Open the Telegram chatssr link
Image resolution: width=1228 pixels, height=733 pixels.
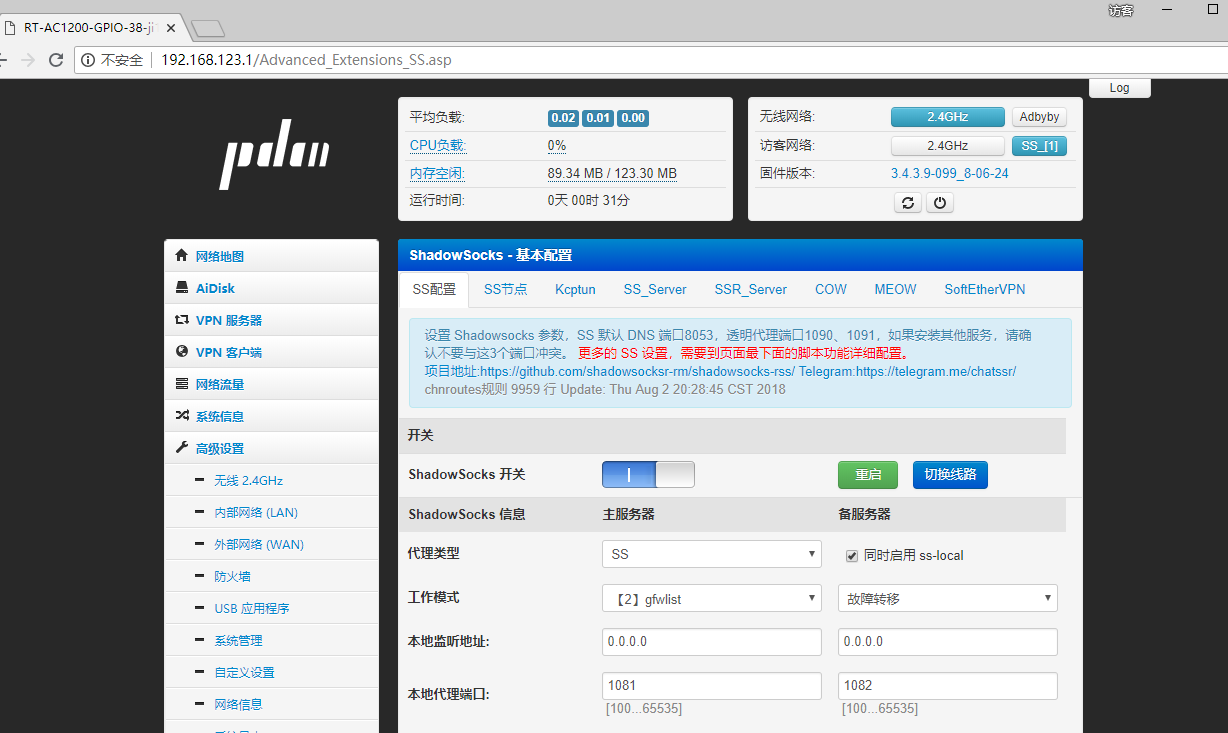tap(935, 371)
